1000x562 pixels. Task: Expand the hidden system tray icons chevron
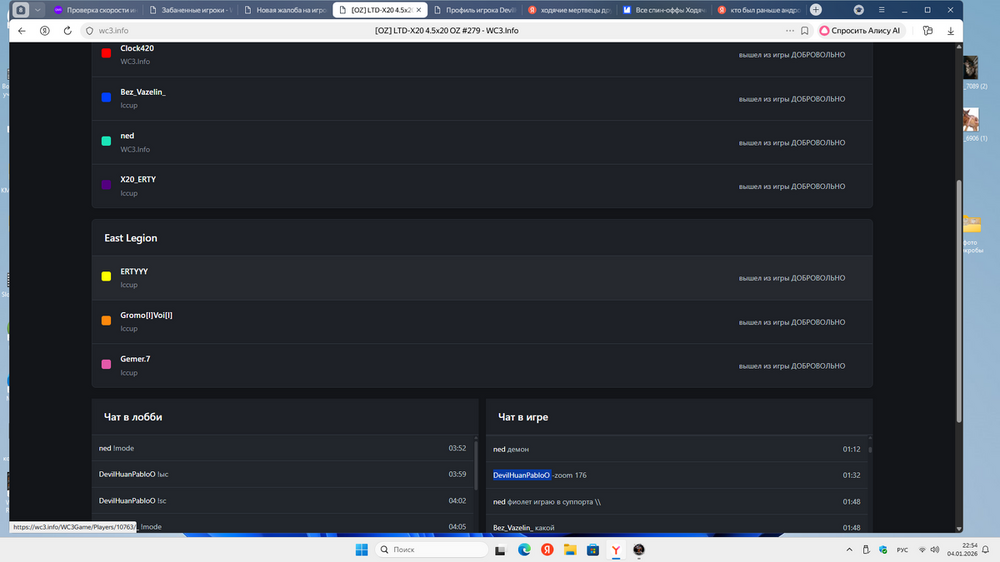(850, 550)
